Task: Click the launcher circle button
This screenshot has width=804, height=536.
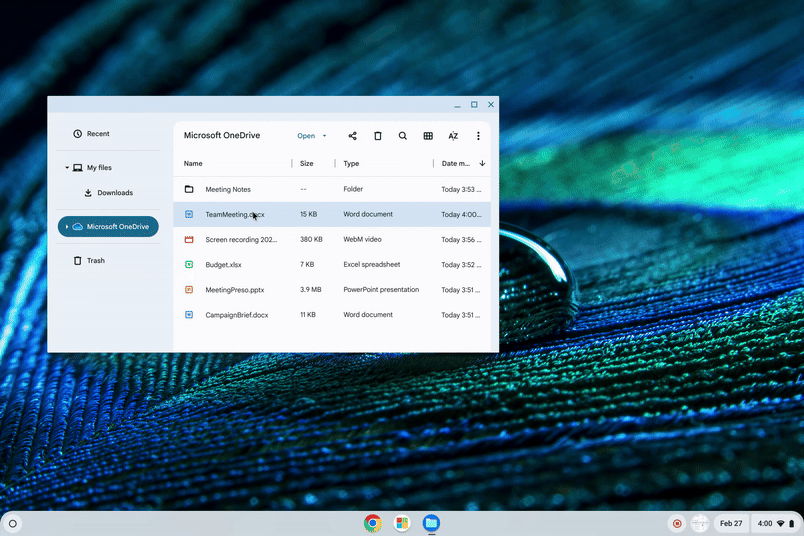Action: pyautogui.click(x=13, y=523)
